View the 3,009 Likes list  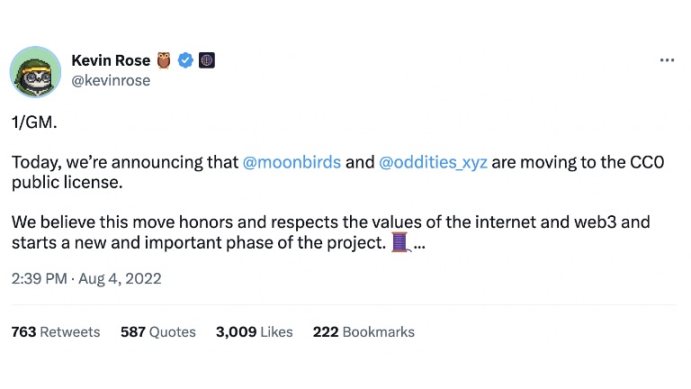pos(254,332)
